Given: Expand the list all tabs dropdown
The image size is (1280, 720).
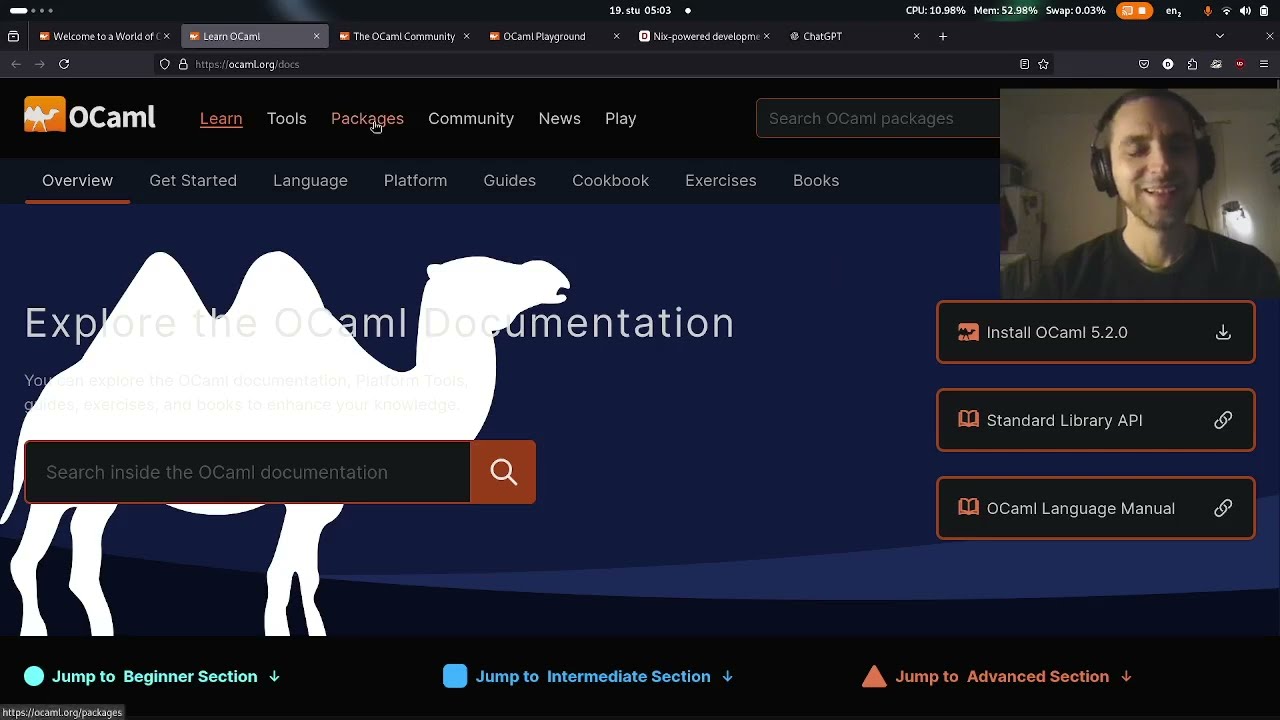Looking at the screenshot, I should point(1219,36).
